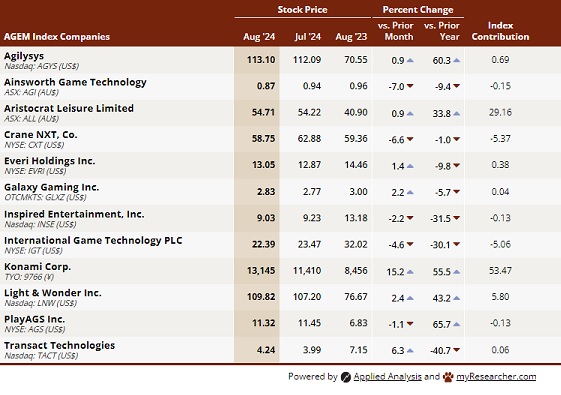561x395 pixels.
Task: Click Ainsworth's down arrow beside -7.0
Action: coord(410,86)
